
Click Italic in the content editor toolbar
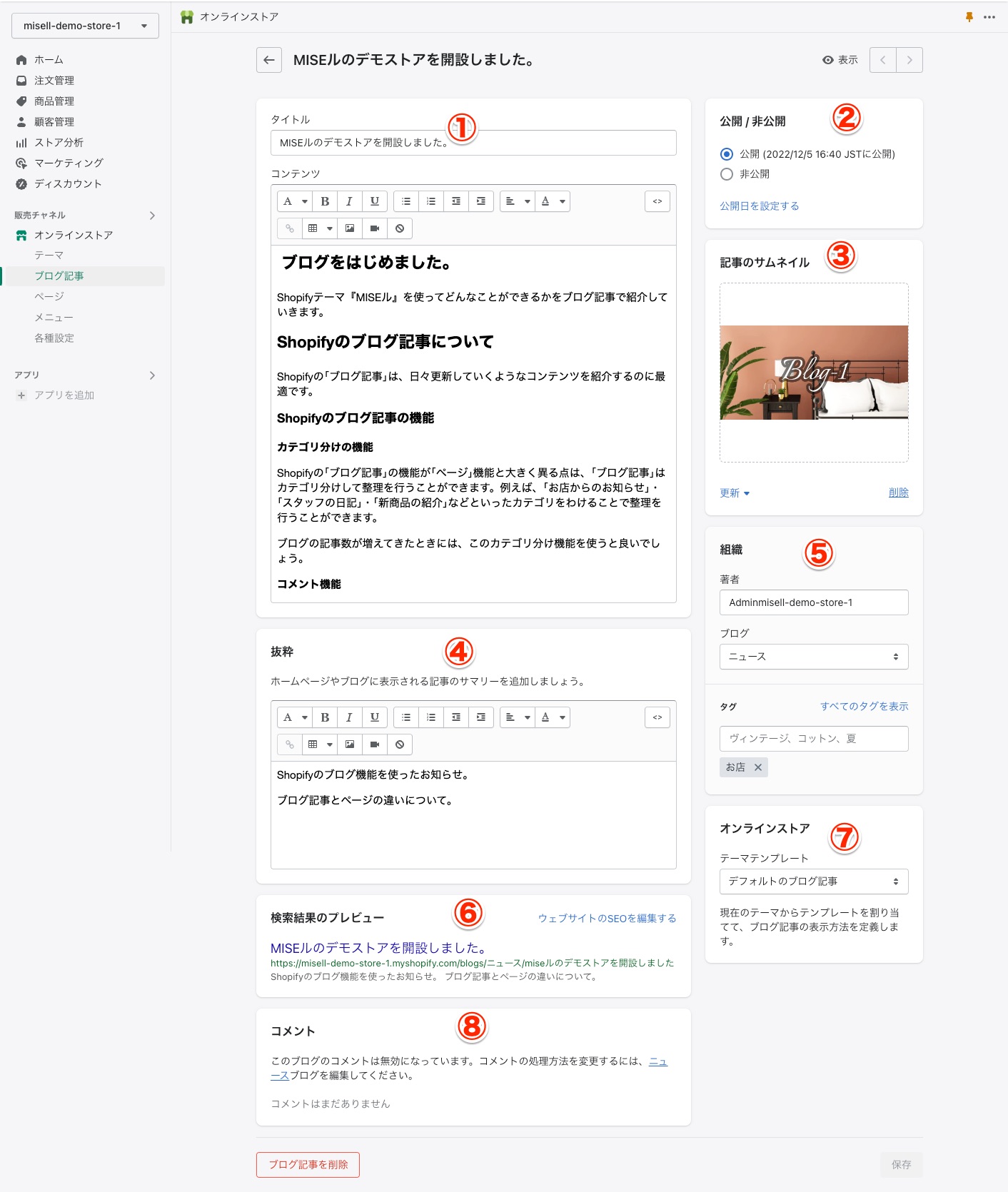(x=349, y=201)
